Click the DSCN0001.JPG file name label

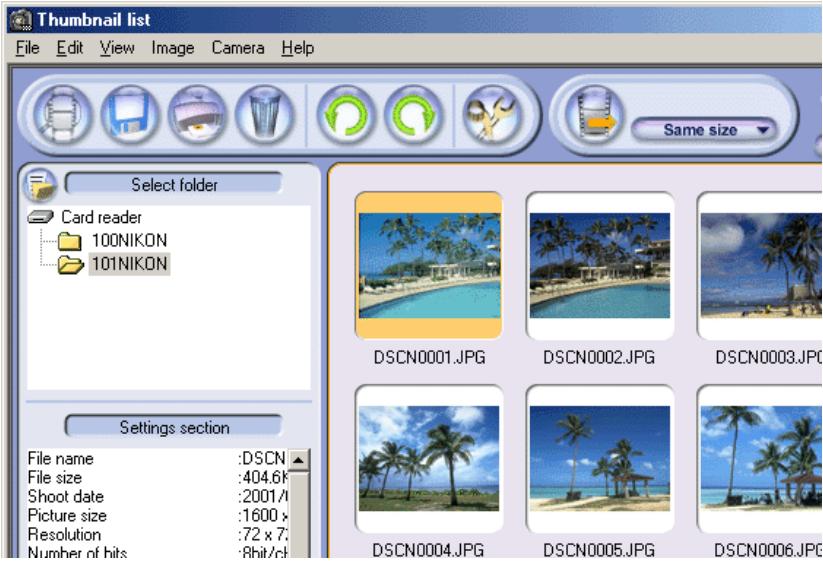pyautogui.click(x=429, y=357)
